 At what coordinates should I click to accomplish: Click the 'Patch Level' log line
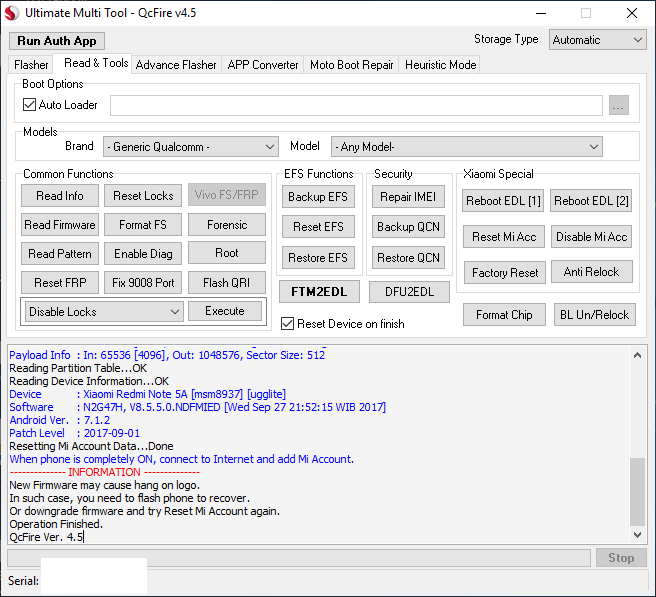click(74, 433)
